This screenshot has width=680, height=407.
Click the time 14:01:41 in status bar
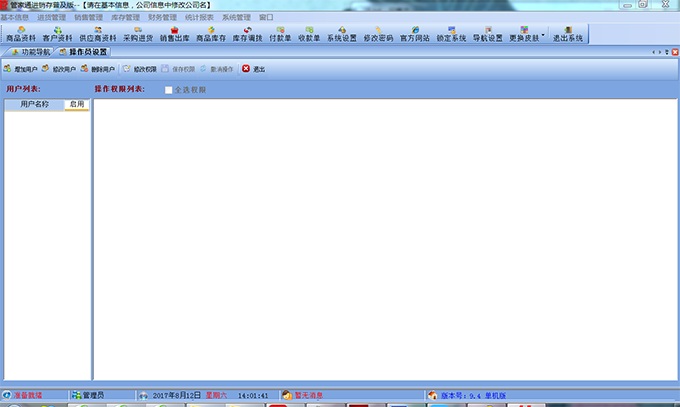point(253,396)
